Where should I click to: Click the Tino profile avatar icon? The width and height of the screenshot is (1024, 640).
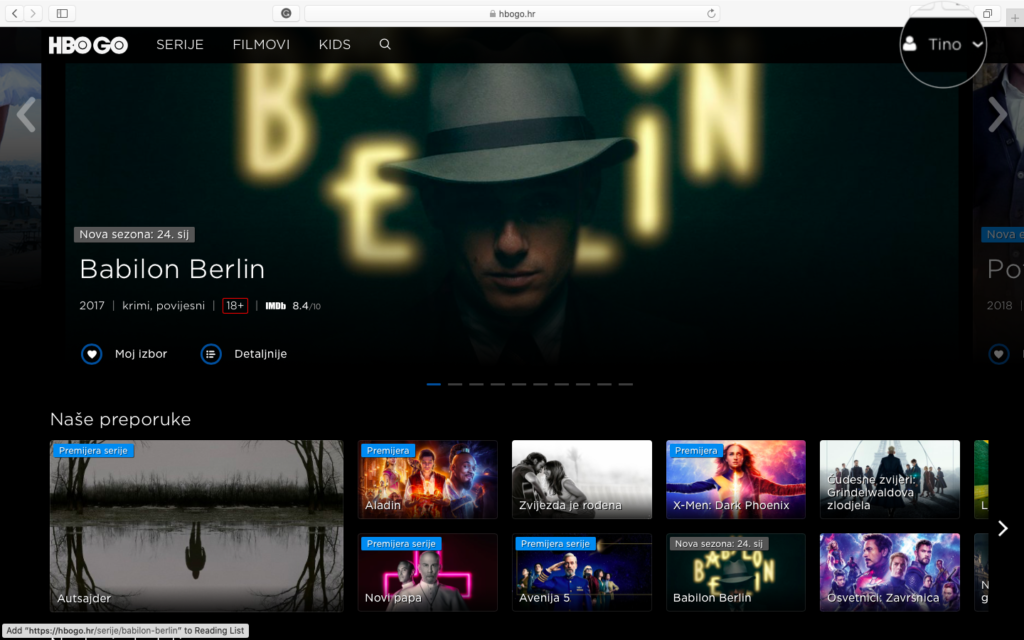910,44
